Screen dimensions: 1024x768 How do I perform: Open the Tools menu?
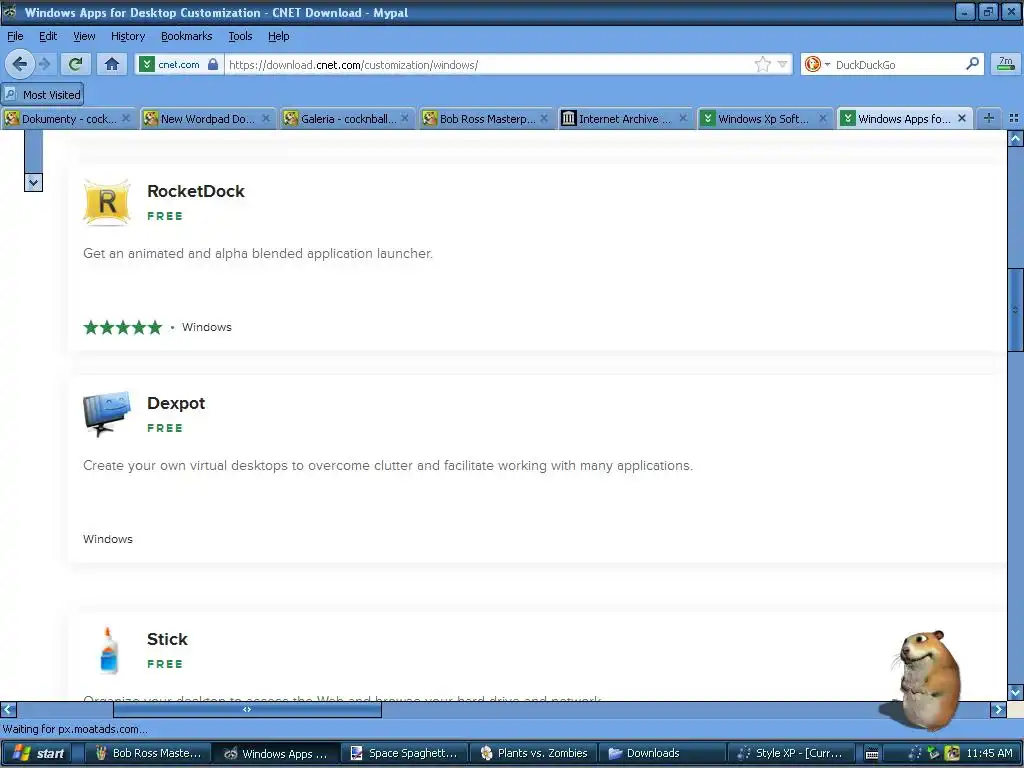pos(240,36)
